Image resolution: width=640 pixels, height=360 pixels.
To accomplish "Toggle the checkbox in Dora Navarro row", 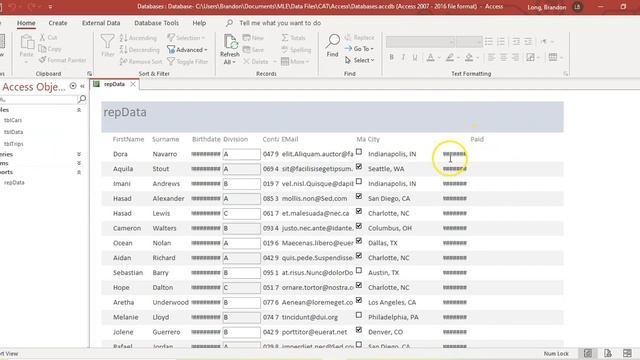I will point(359,152).
